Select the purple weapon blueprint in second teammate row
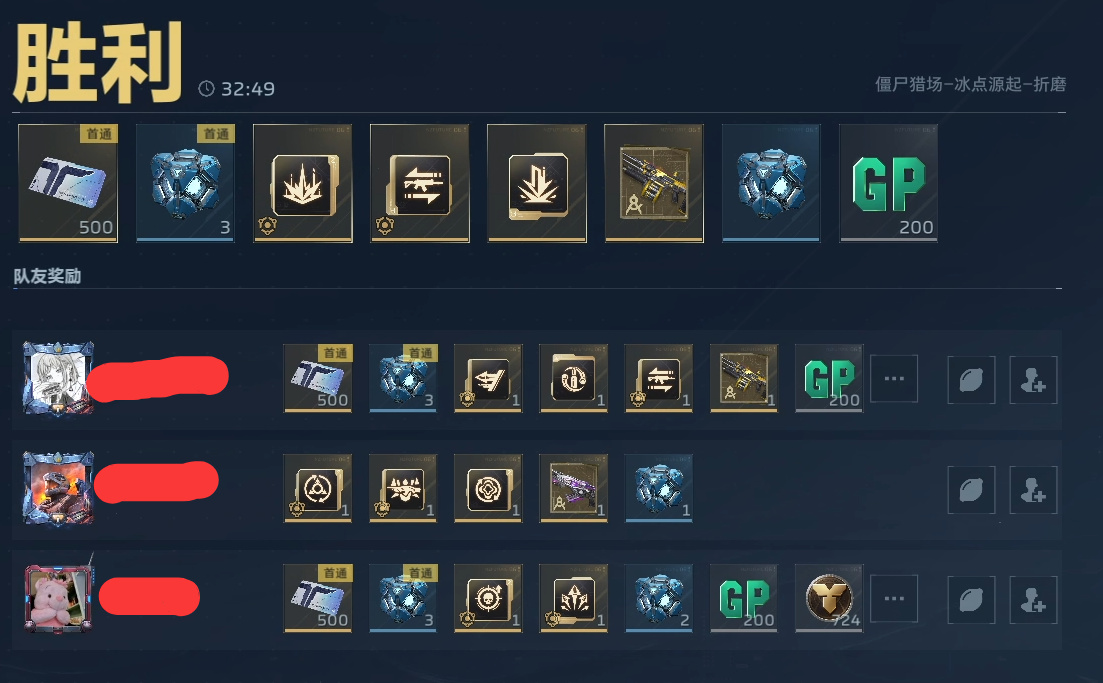Screen dimensions: 1103x683 (x=573, y=488)
